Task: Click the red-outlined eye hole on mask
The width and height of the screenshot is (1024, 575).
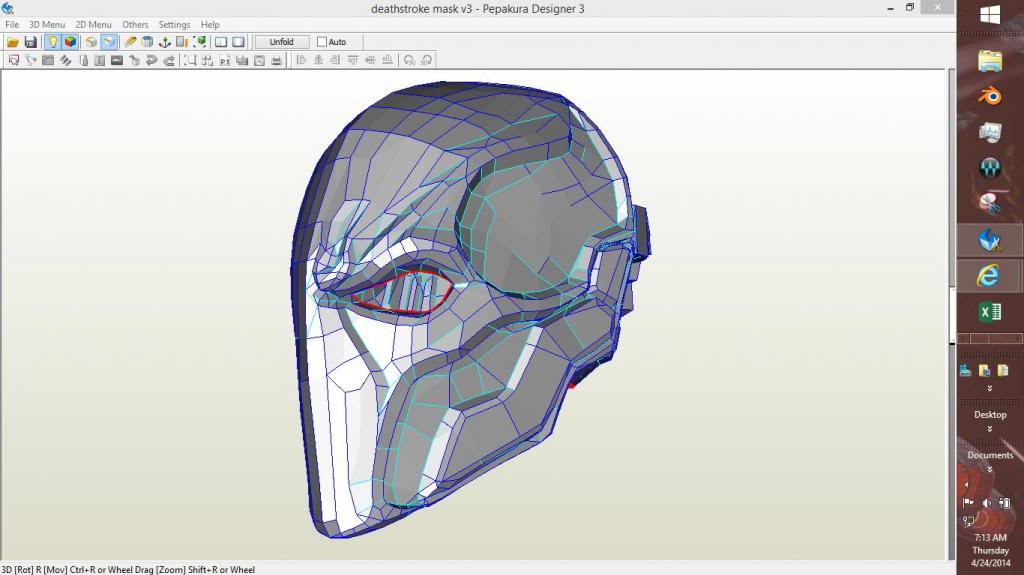Action: (403, 292)
